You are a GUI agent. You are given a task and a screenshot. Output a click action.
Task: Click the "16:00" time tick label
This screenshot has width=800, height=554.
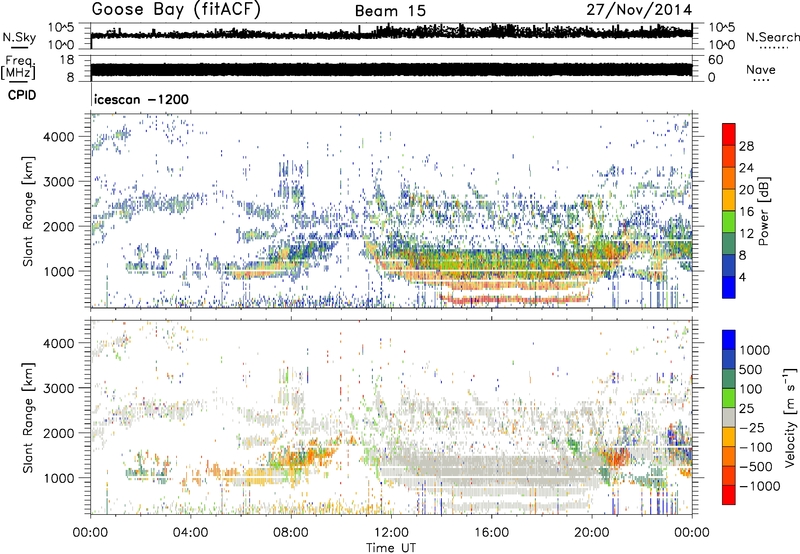click(x=491, y=533)
